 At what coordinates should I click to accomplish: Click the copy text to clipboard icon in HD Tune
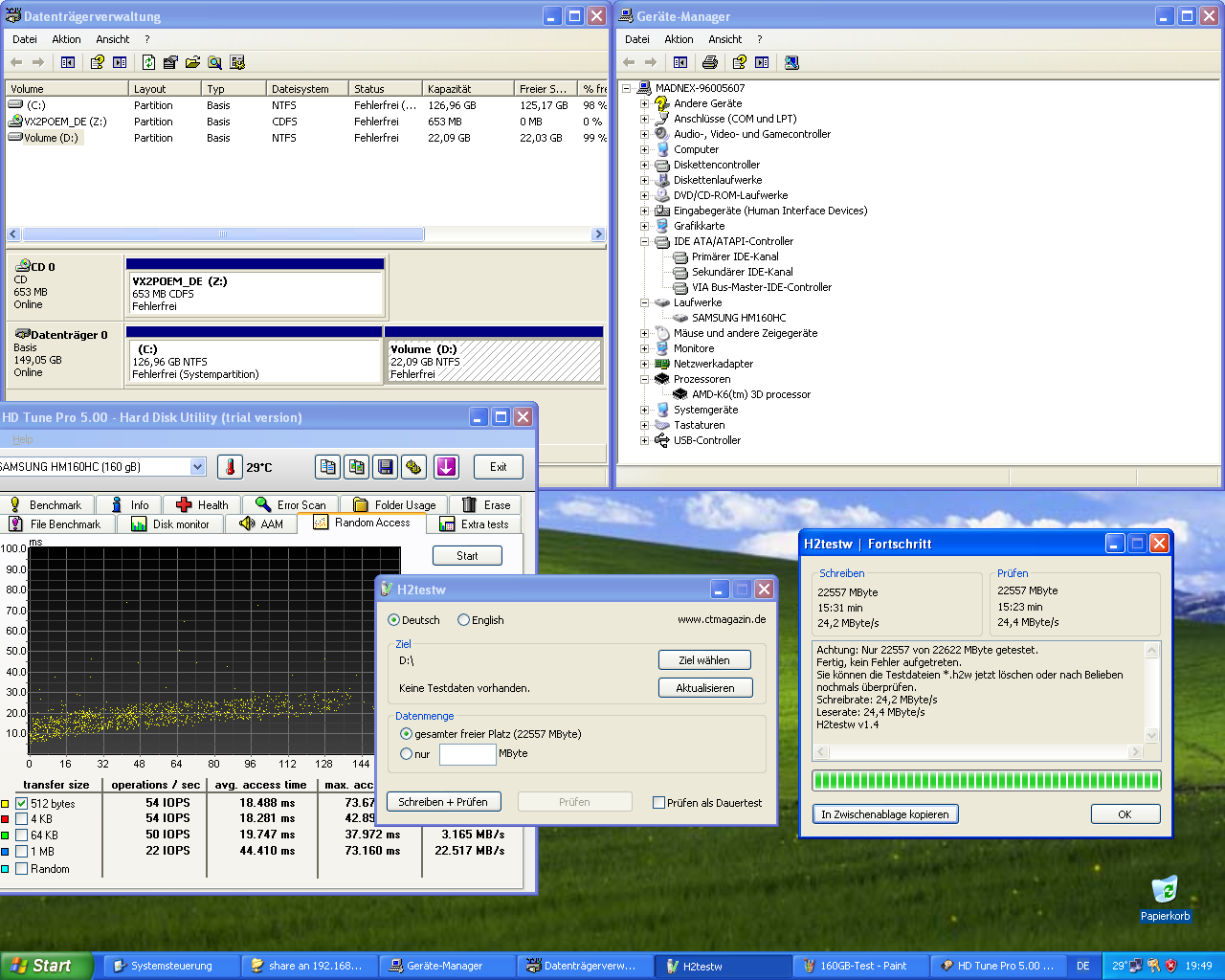(x=328, y=467)
